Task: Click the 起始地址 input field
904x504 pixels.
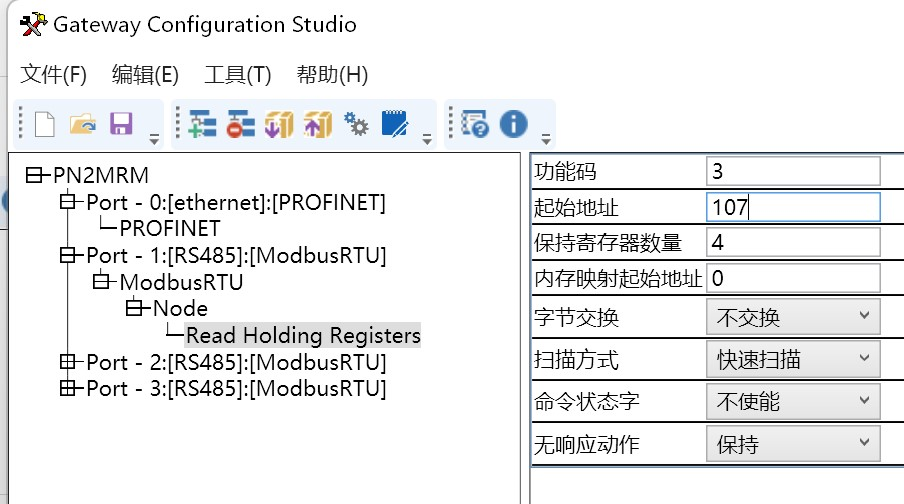Action: click(x=792, y=207)
